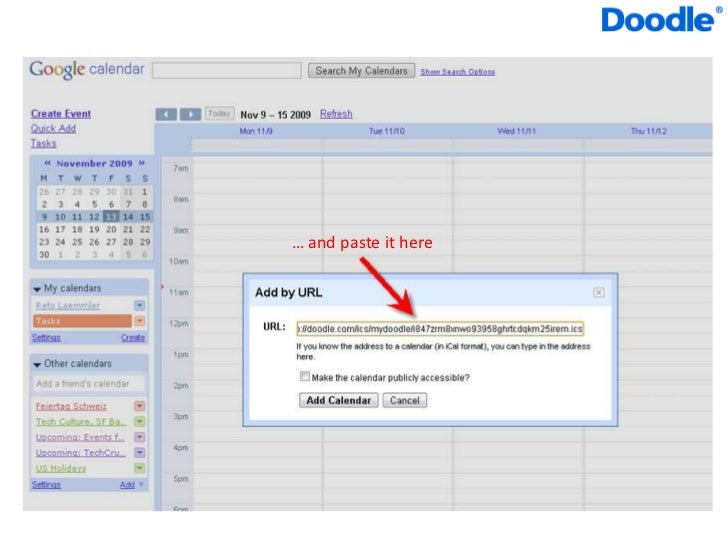This screenshot has width=728, height=546.
Task: Focus the calendar search input field
Action: [x=227, y=71]
